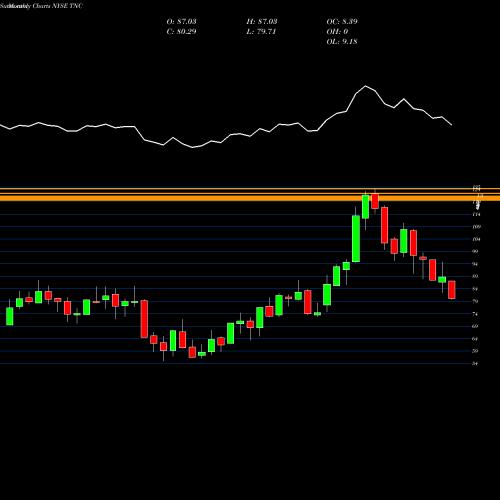
Task: Click the 89 price axis label
Action: [475, 276]
